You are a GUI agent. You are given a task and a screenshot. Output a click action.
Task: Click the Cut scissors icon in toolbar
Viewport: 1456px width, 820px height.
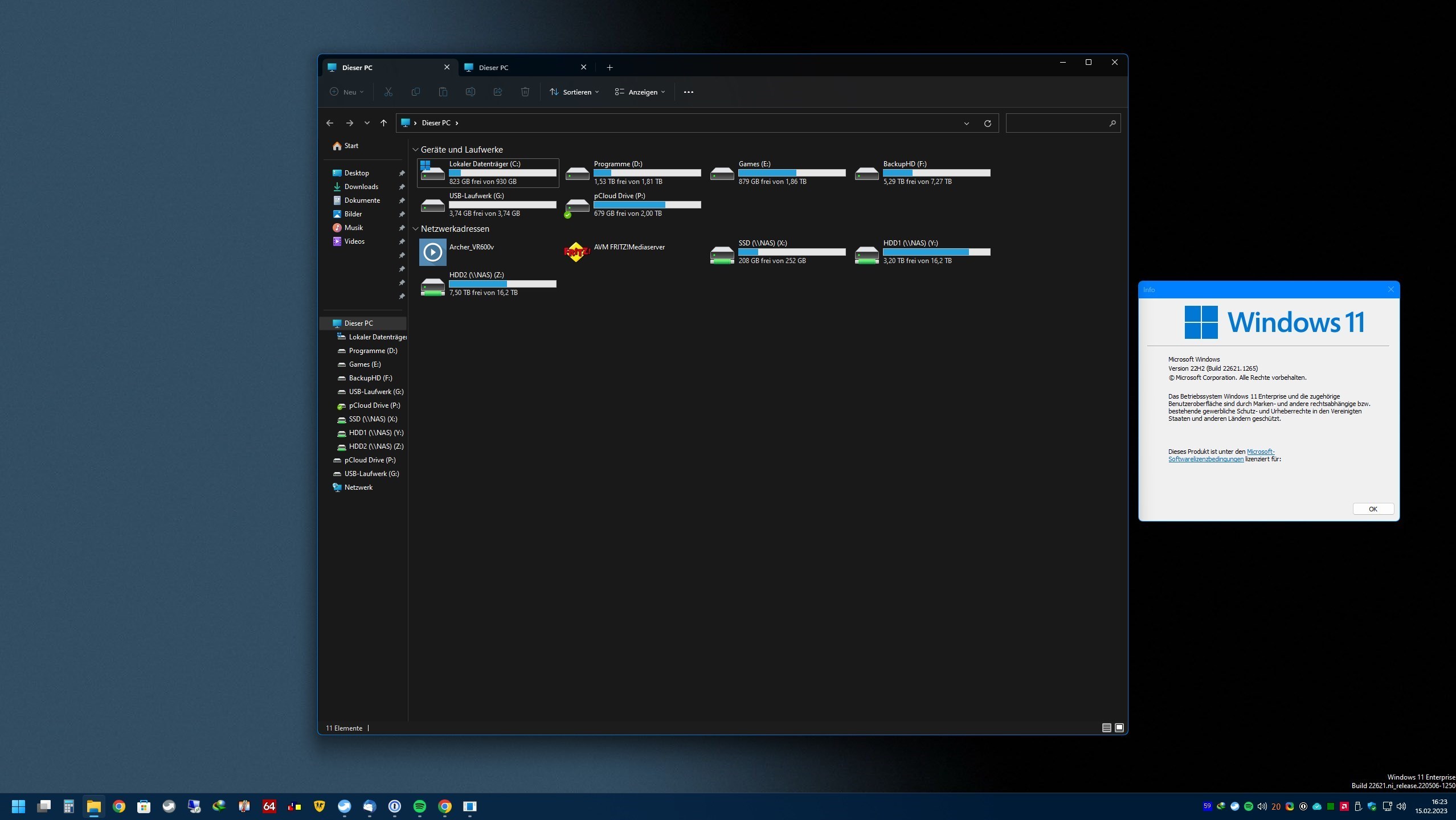(388, 92)
